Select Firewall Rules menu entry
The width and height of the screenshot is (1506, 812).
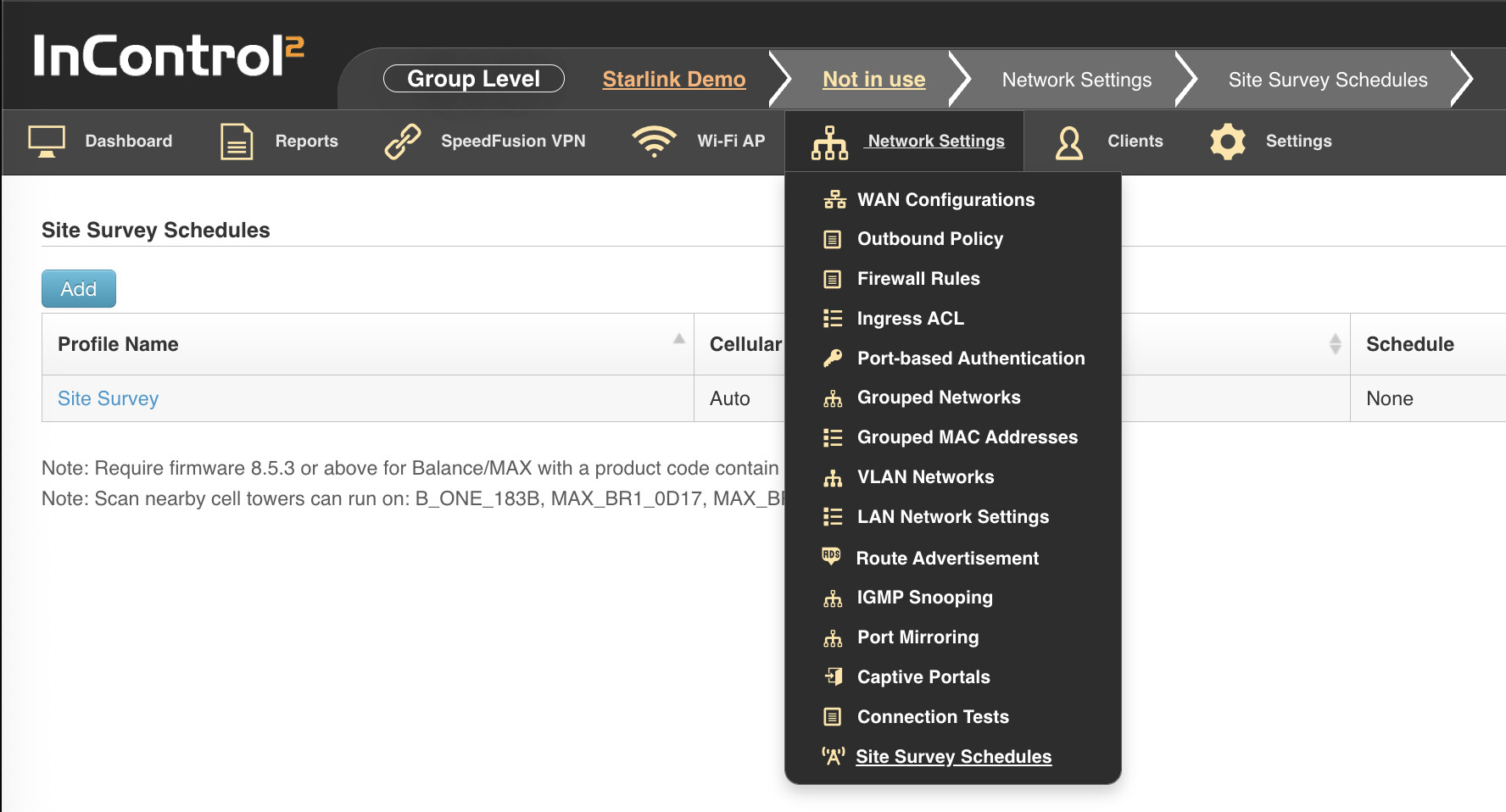pos(918,279)
